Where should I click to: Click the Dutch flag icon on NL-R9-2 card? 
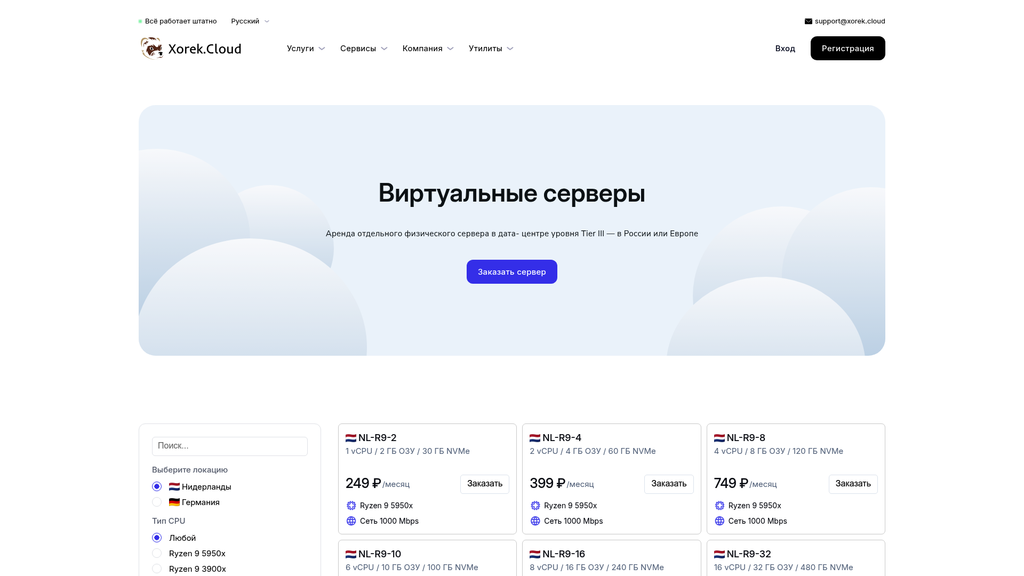point(352,436)
